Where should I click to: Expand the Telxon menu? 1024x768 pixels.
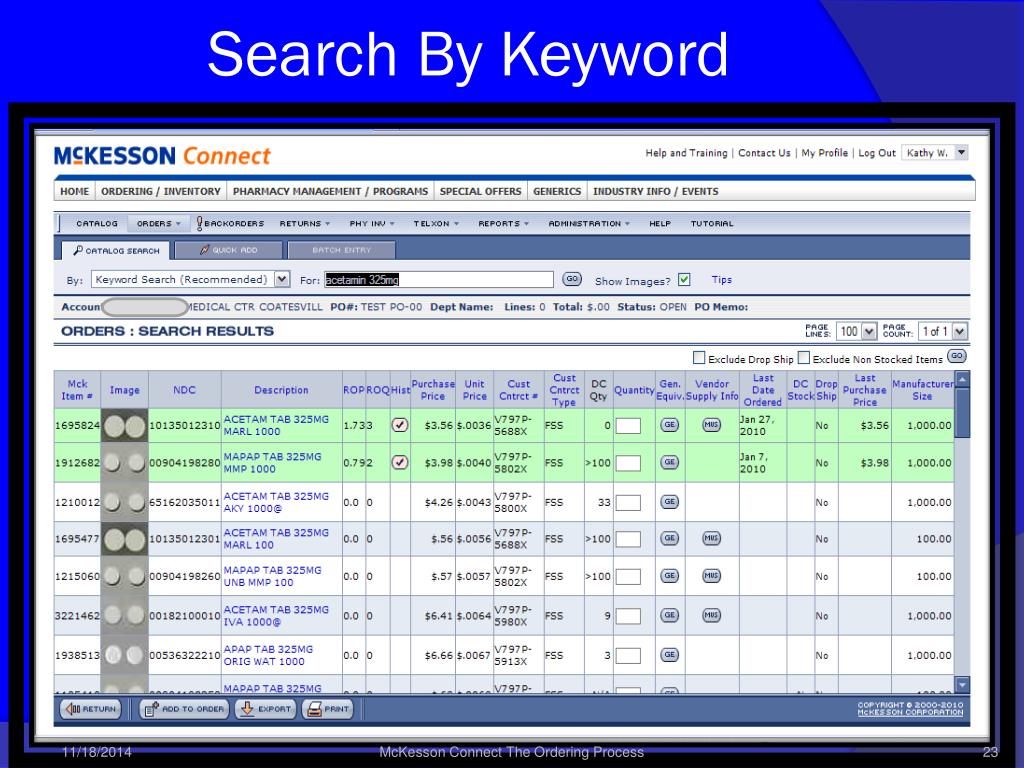click(436, 223)
